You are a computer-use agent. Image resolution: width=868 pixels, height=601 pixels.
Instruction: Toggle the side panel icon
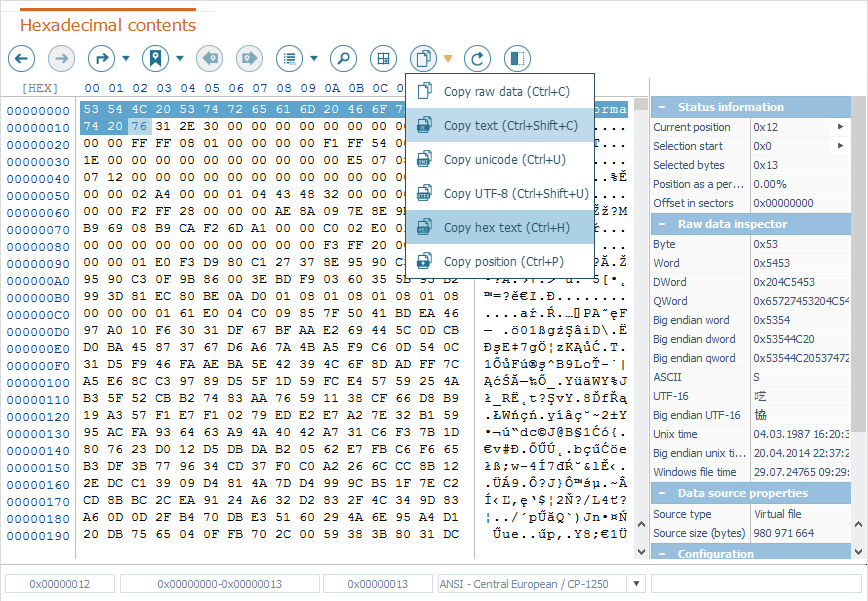coord(517,58)
